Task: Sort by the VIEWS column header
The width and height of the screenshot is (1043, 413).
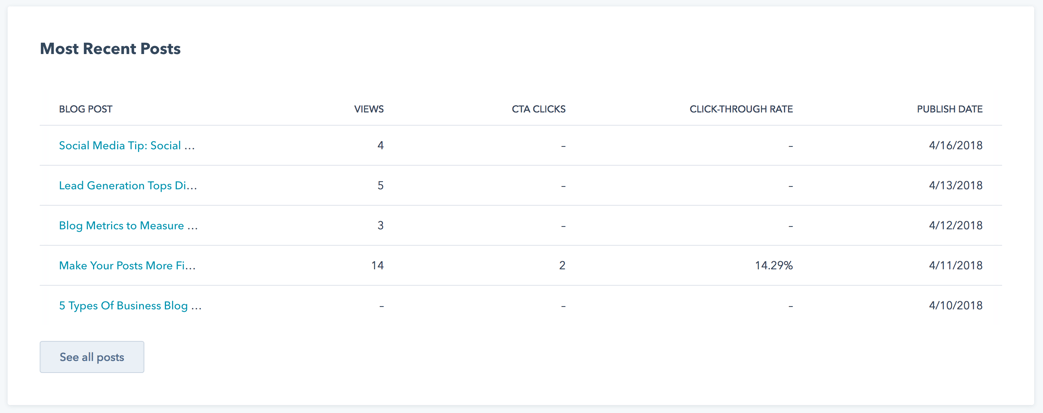Action: 369,109
